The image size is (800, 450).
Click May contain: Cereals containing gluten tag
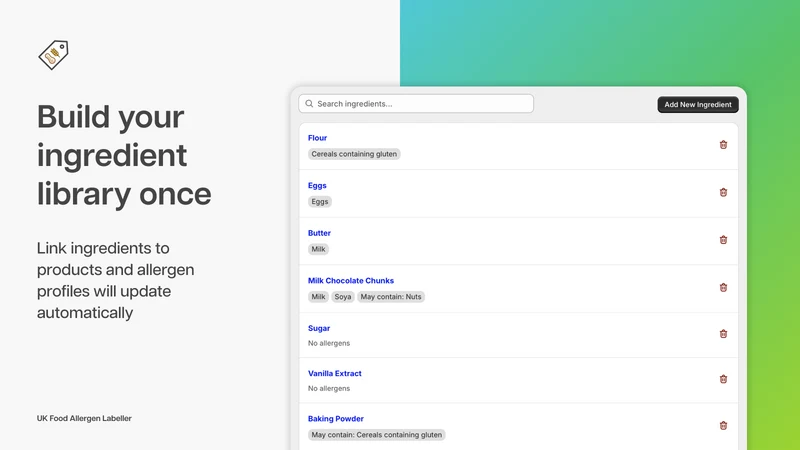(x=377, y=435)
